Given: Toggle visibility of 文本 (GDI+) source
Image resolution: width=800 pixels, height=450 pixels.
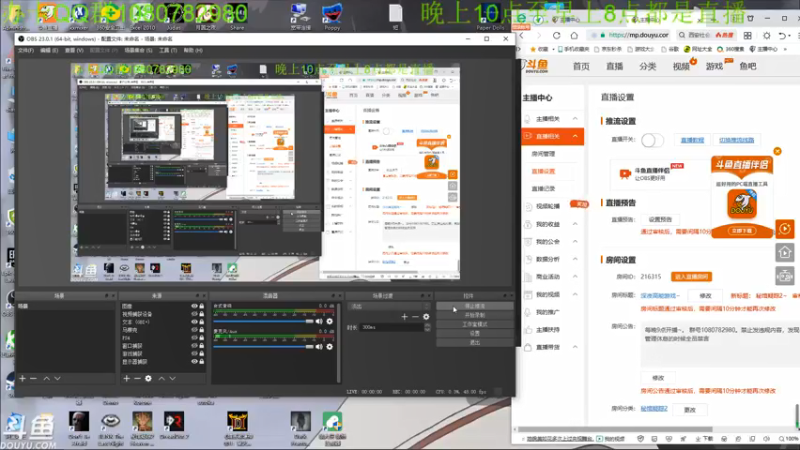Looking at the screenshot, I should click(194, 322).
